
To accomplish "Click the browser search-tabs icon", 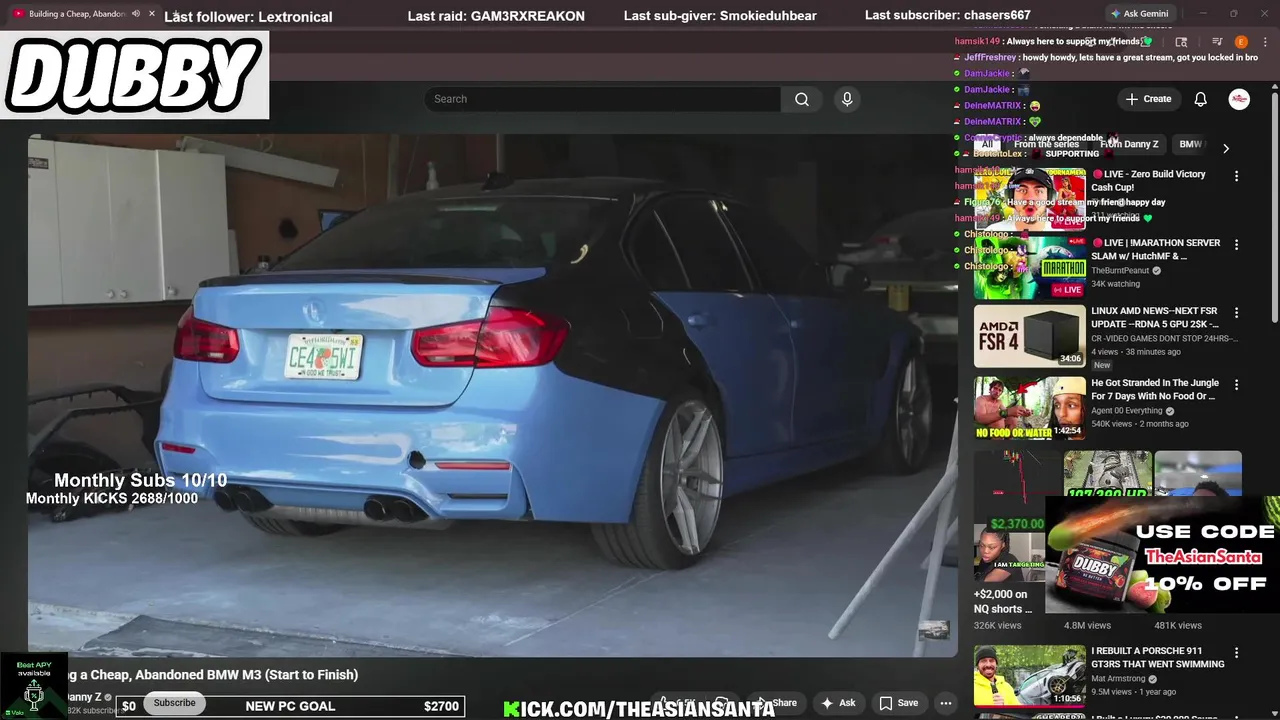I will tap(1181, 42).
